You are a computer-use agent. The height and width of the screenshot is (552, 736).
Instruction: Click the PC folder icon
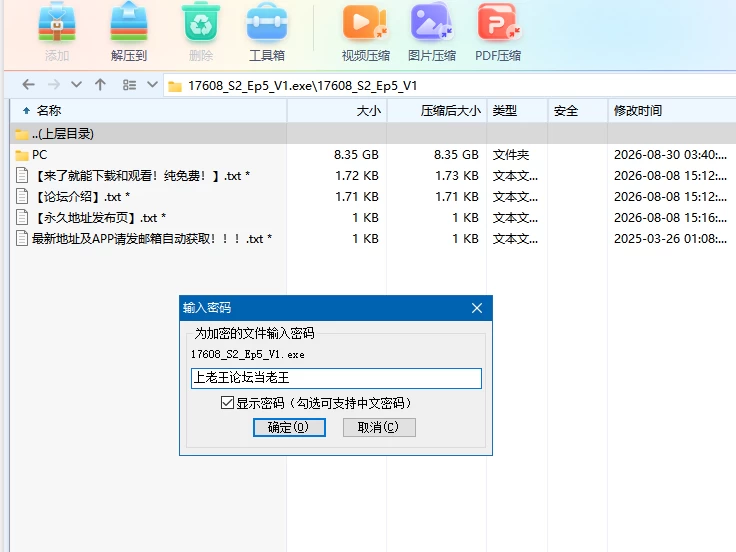tap(22, 155)
